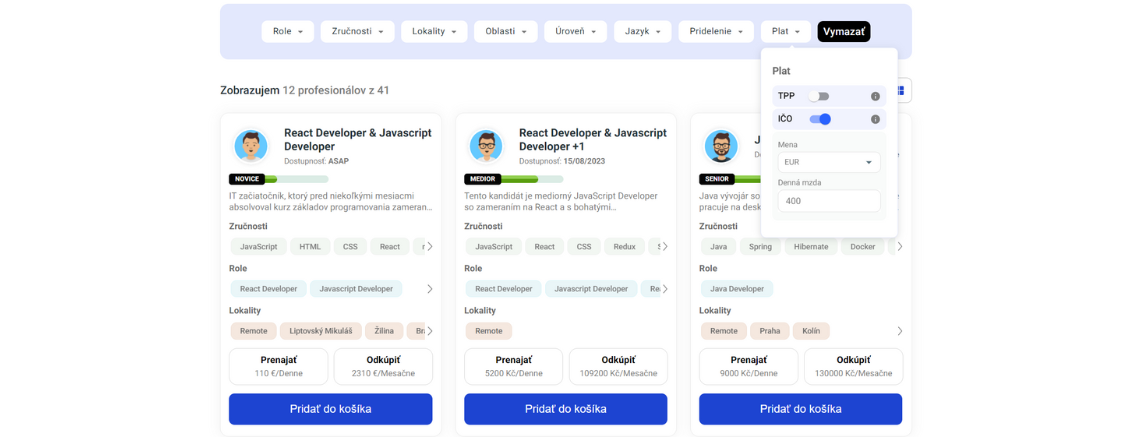1133x437 pixels.
Task: Click the Denná mzda input field
Action: click(829, 201)
